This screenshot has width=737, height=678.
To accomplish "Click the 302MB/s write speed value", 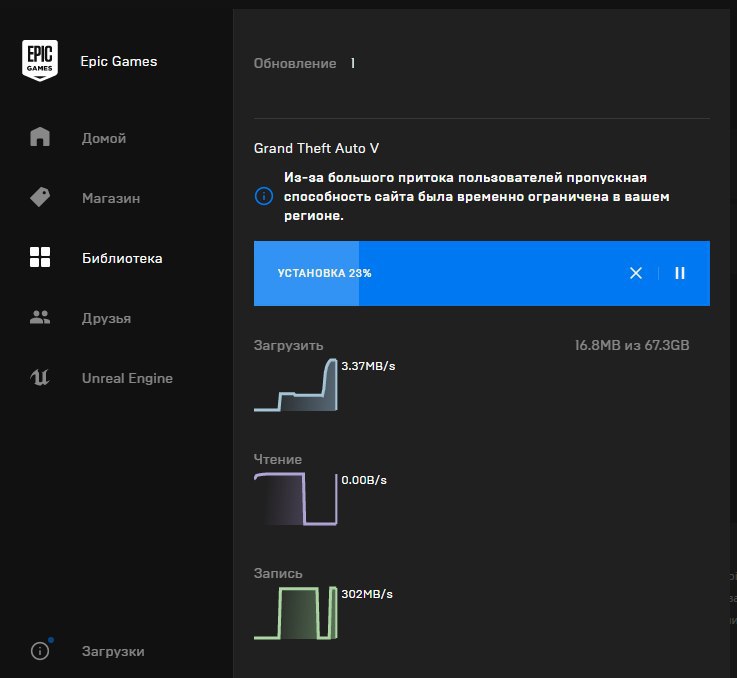I will coord(367,594).
